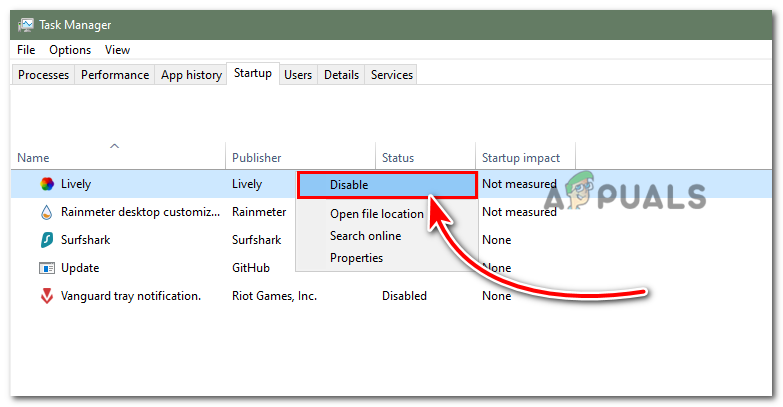This screenshot has height=407, width=783.
Task: Click the Lively publisher cell
Action: click(247, 184)
